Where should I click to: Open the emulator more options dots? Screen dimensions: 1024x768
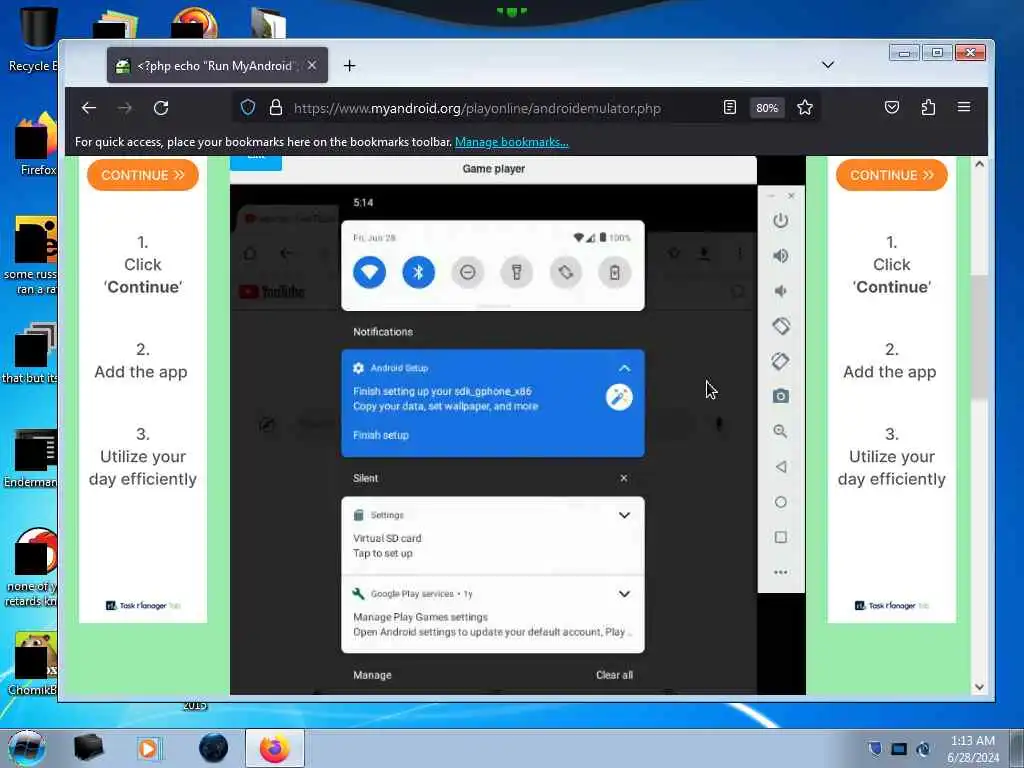pos(780,573)
